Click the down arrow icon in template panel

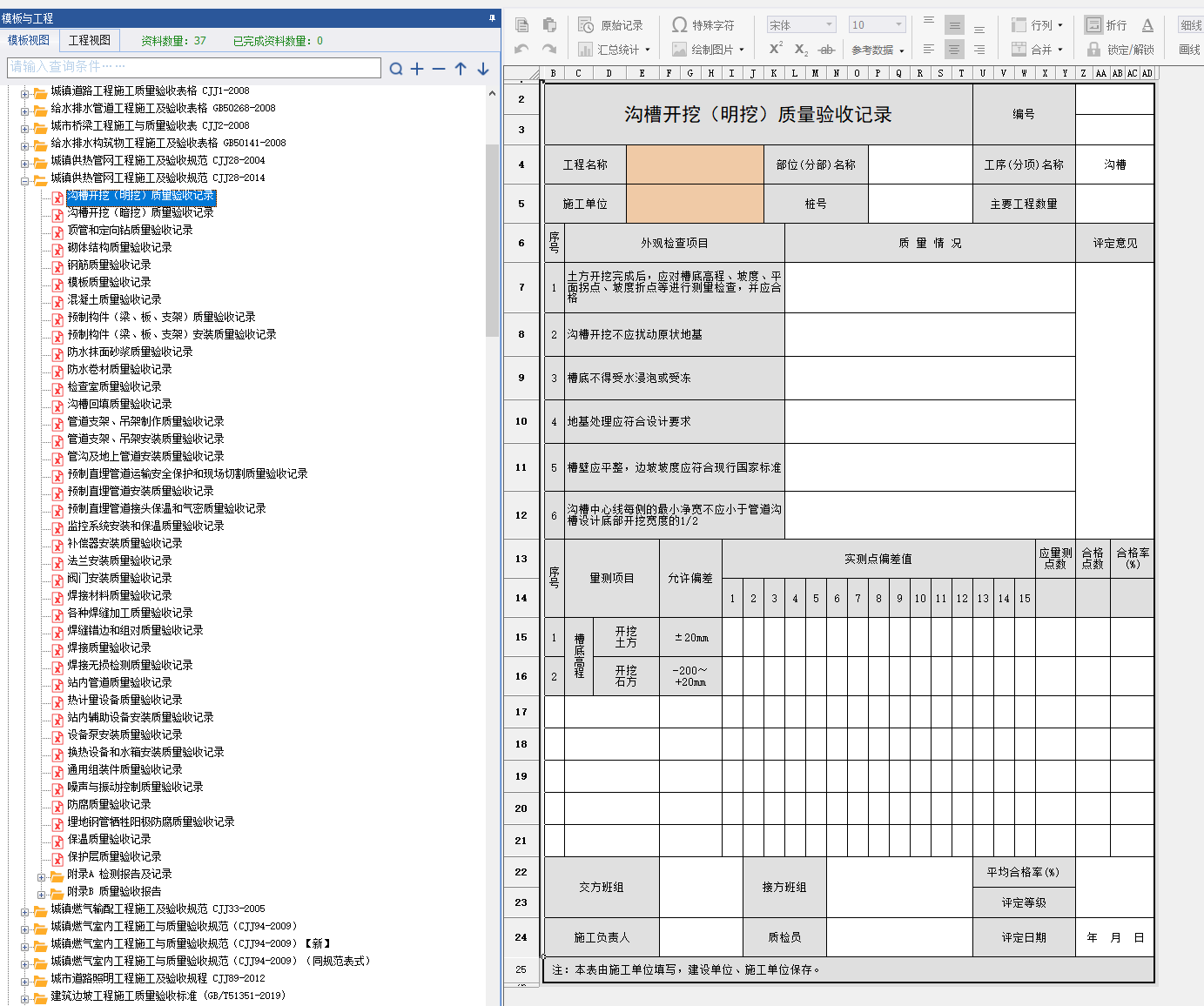483,68
